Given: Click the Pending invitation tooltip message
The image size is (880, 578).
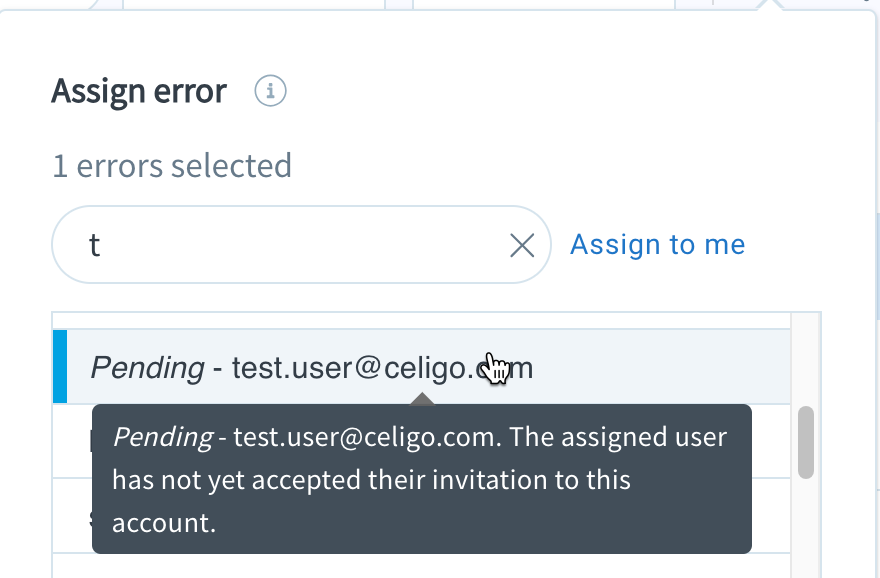Looking at the screenshot, I should [x=421, y=479].
